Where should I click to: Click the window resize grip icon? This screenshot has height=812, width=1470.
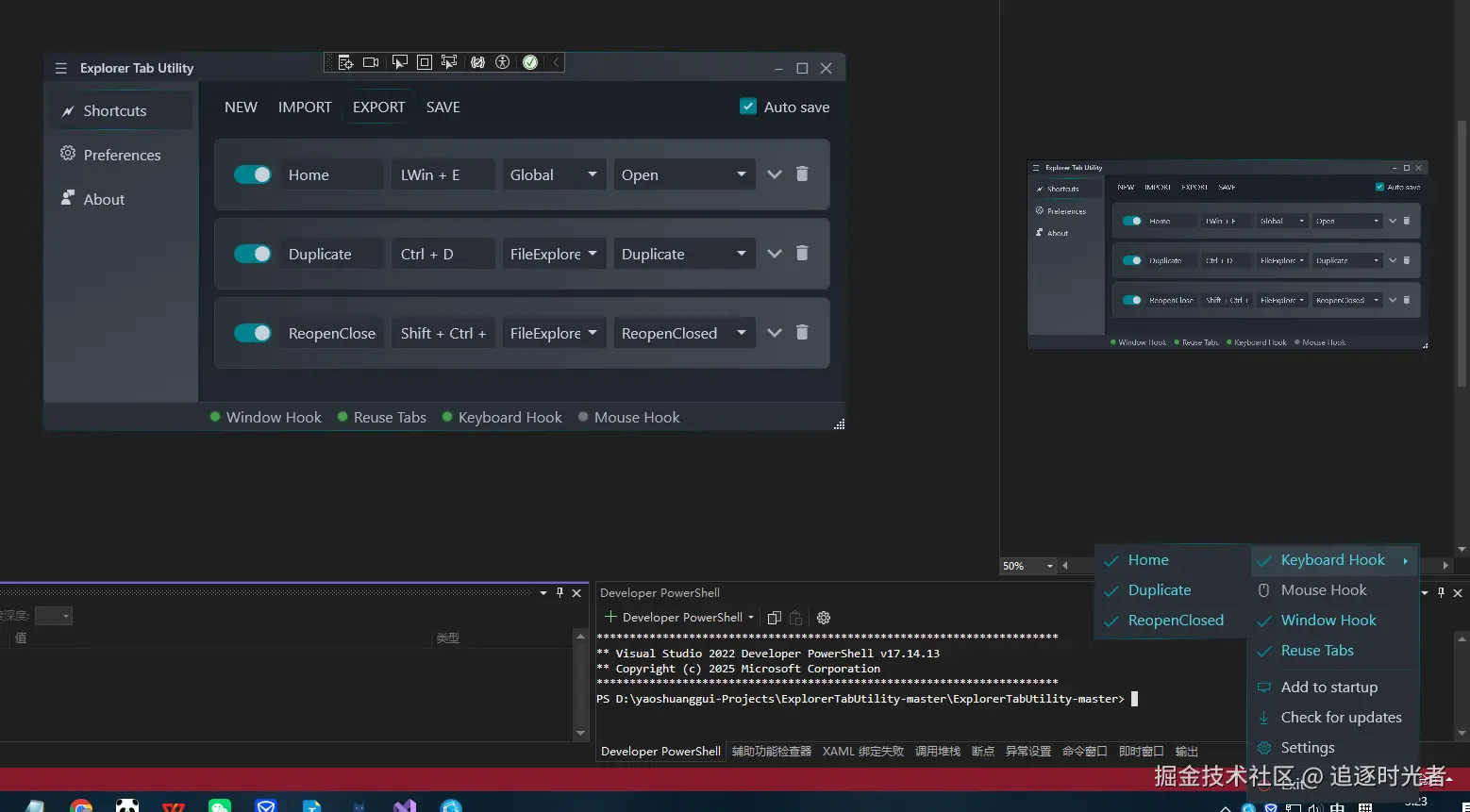pos(839,424)
